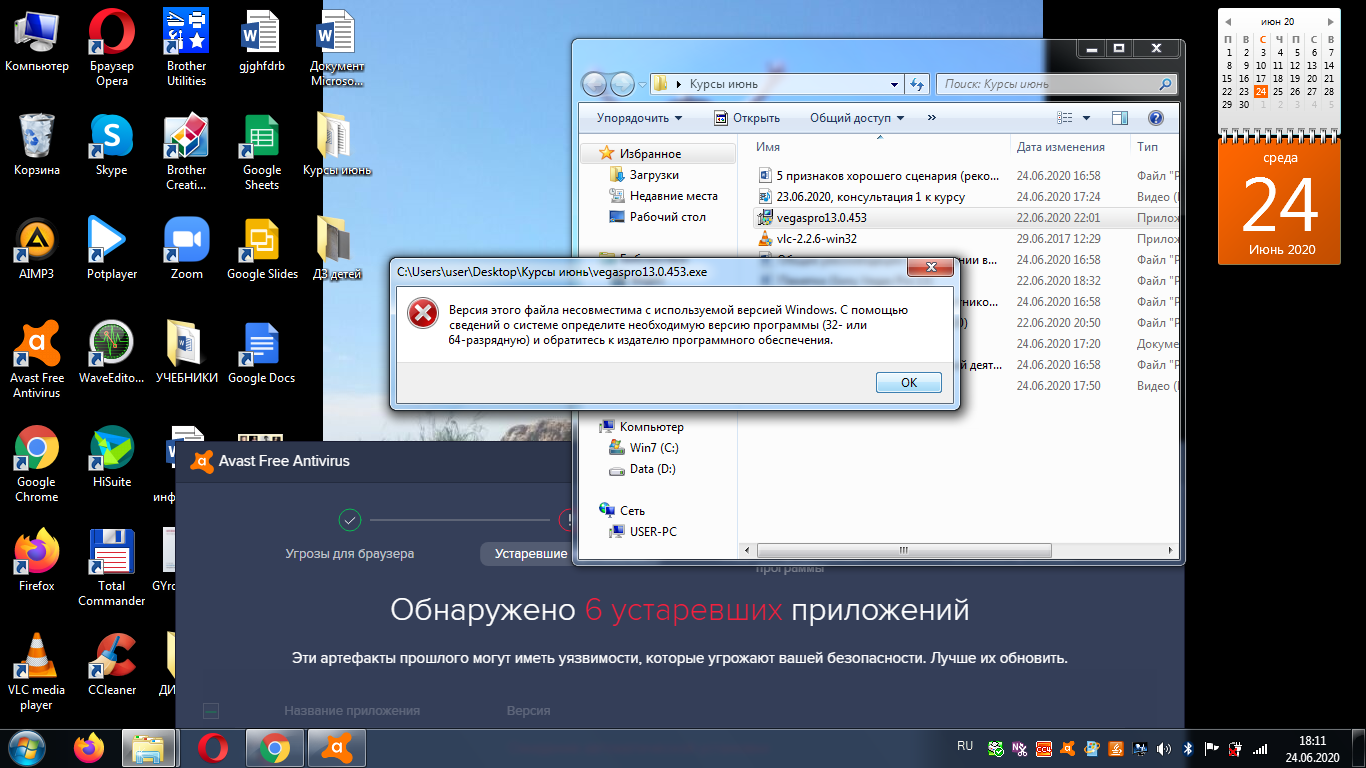Select Компьютер in the navigation pane
1366x768 pixels.
tap(651, 427)
